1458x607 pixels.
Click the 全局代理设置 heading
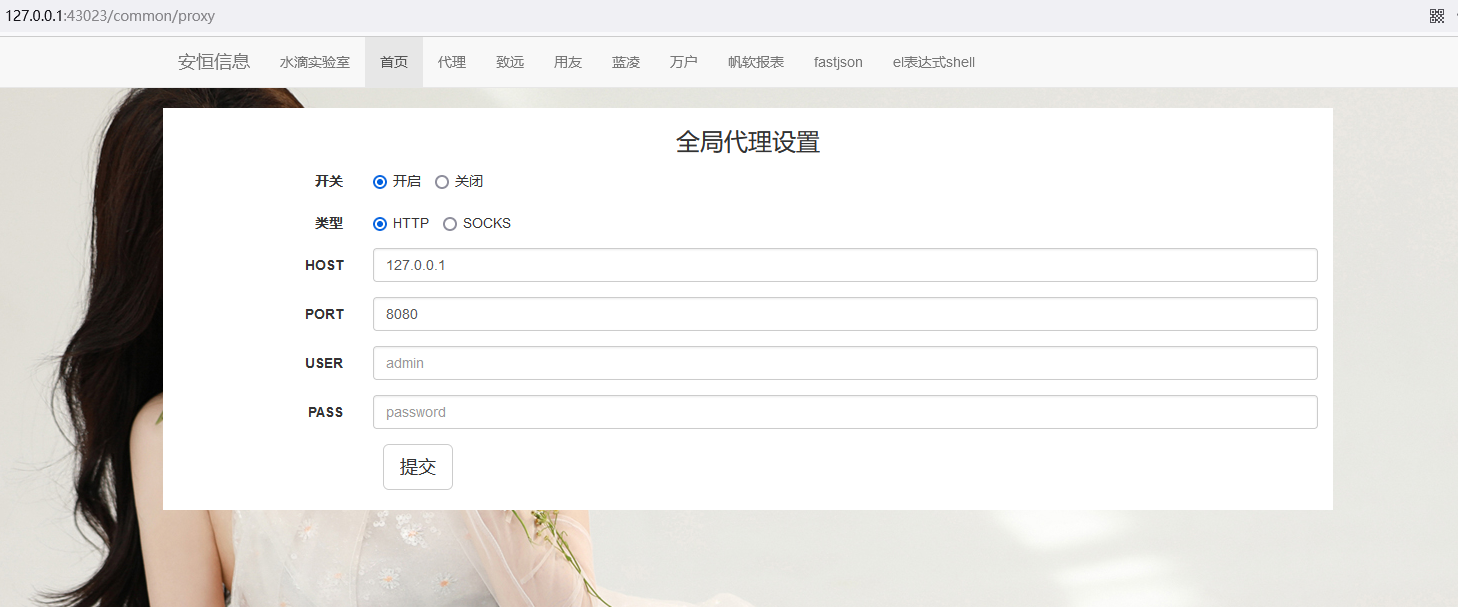point(748,142)
